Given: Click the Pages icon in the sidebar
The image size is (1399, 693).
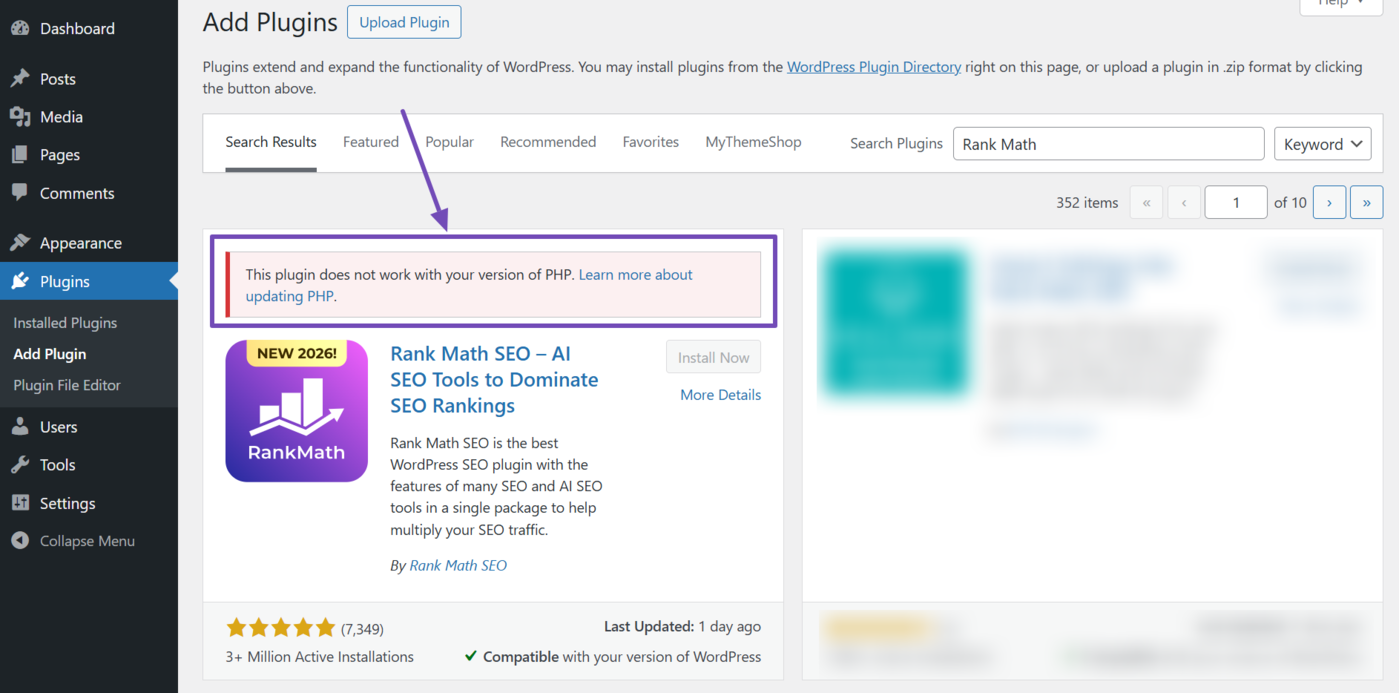Looking at the screenshot, I should click(20, 155).
